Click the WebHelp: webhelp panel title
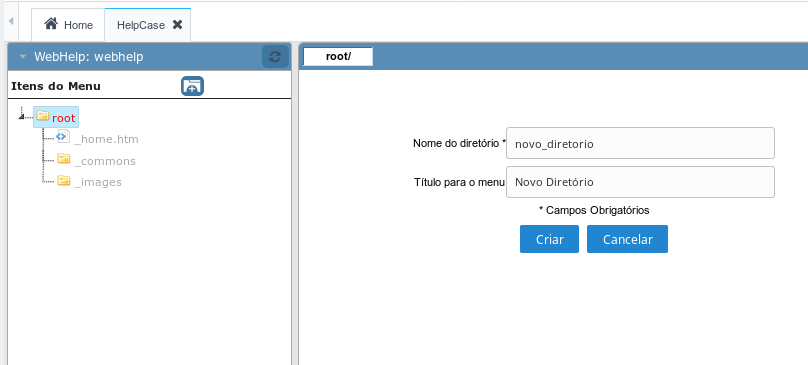 (x=89, y=57)
